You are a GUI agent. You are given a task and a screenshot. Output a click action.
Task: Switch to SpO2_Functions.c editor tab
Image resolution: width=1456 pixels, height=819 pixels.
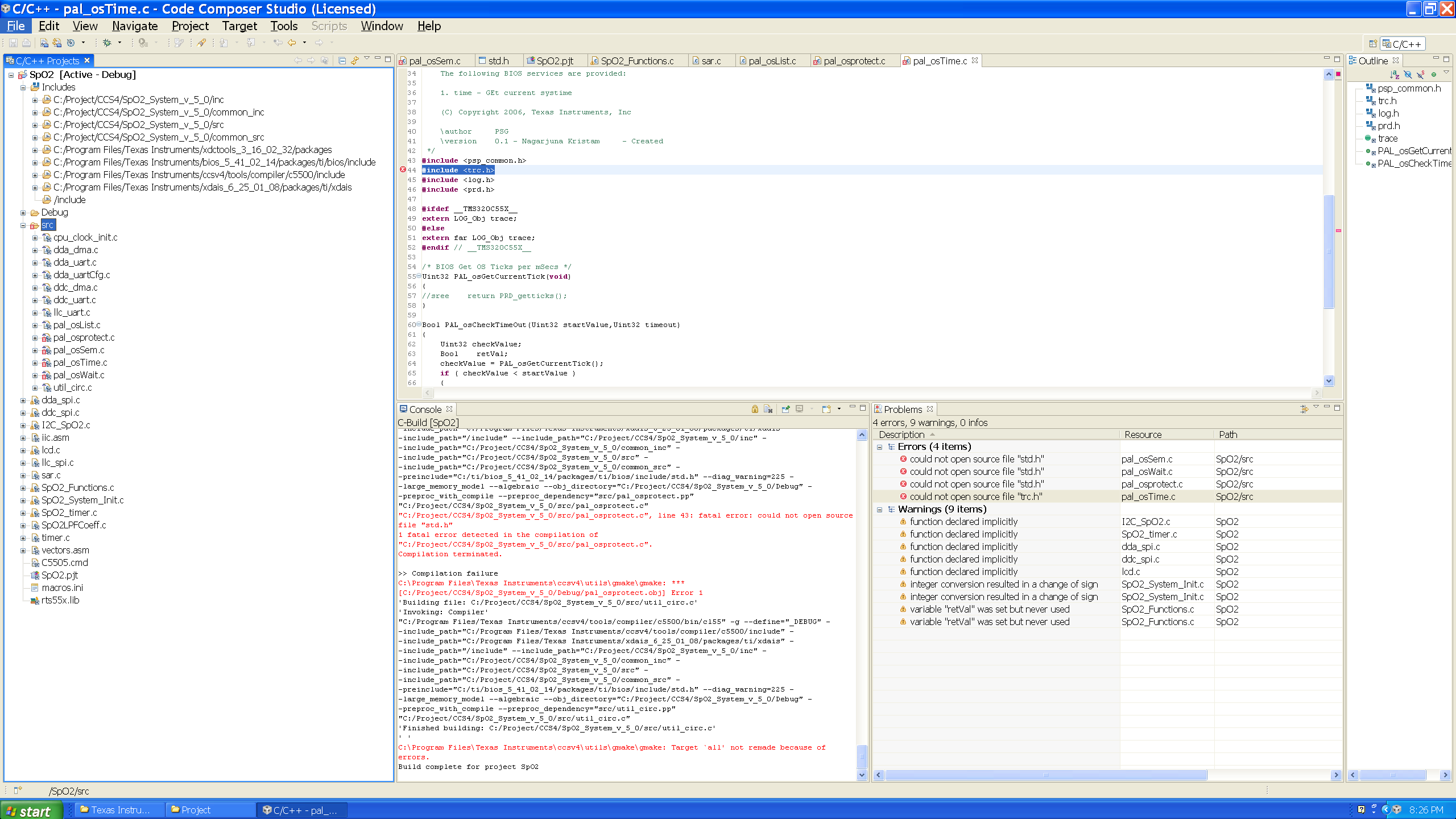(x=636, y=61)
